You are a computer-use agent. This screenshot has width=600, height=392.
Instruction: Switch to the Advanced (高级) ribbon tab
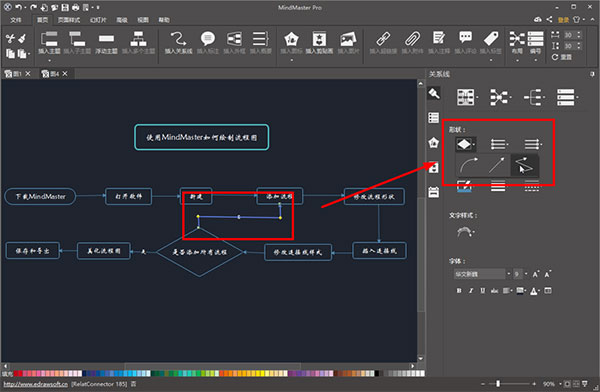click(122, 20)
